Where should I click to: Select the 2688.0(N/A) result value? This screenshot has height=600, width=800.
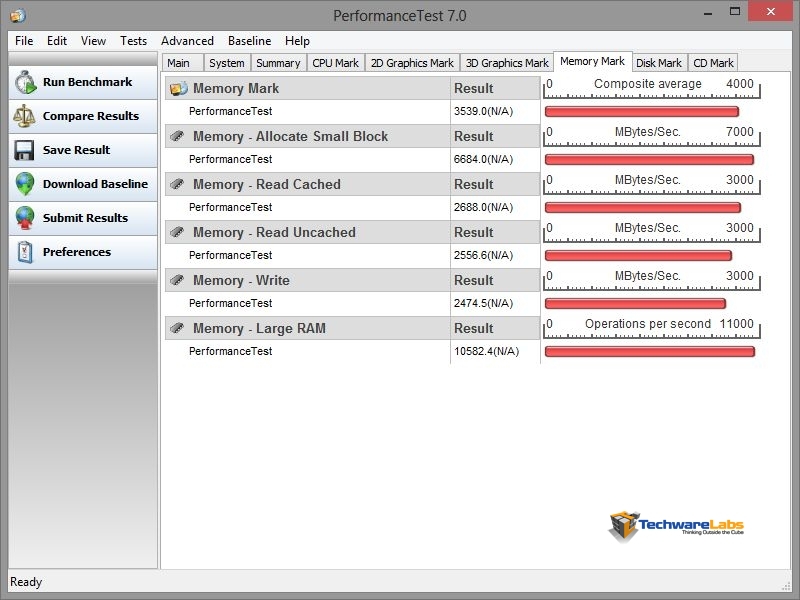[x=484, y=207]
